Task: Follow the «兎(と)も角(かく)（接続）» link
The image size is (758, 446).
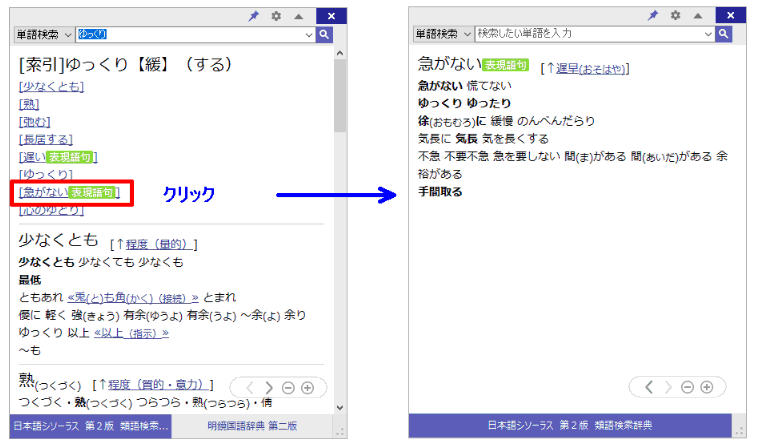Action: pyautogui.click(x=133, y=298)
